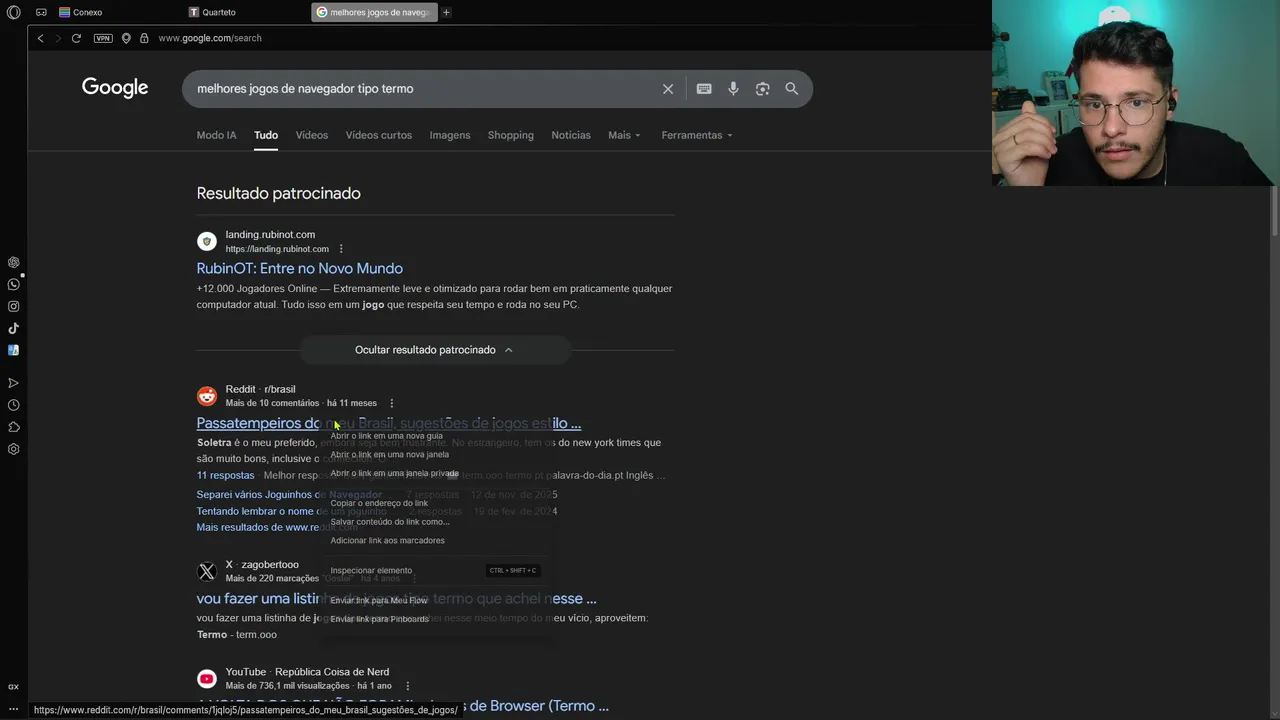Click the X result favicon
Screen dimensions: 1280x720
click(207, 572)
